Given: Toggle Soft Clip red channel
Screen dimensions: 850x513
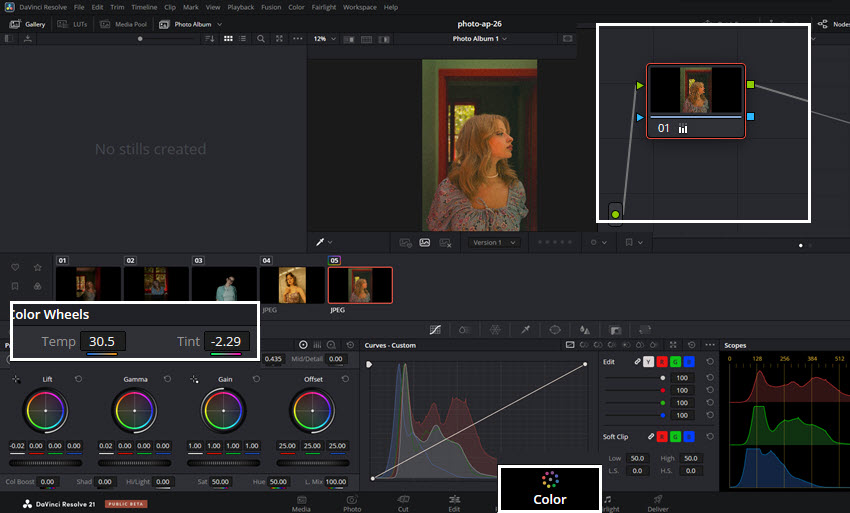Looking at the screenshot, I should pos(662,437).
